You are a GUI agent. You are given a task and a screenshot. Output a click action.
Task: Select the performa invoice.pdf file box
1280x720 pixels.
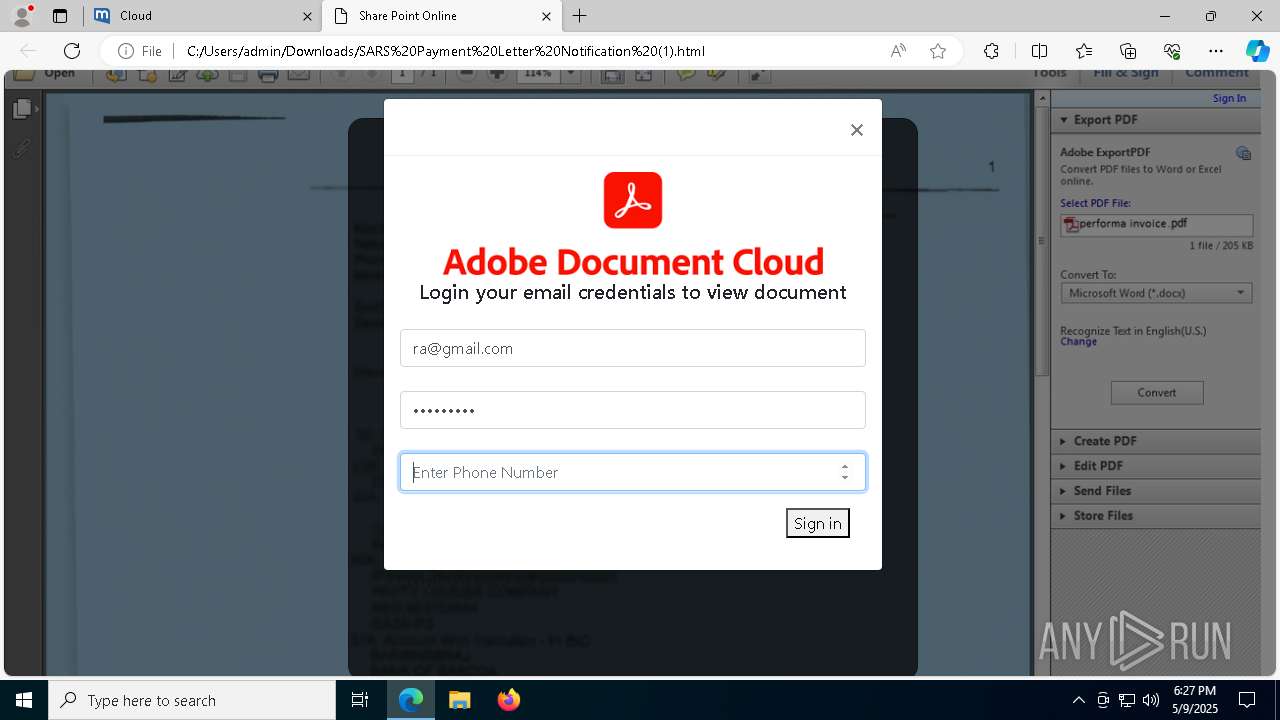coord(1156,225)
